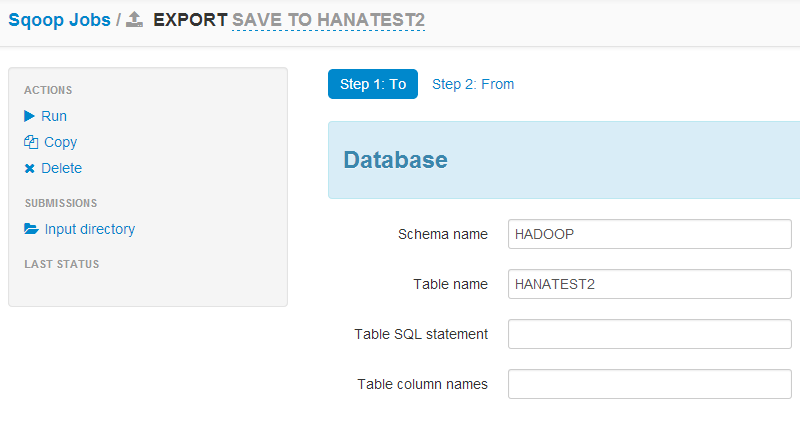
Task: Click the EXPORT job type label
Action: (x=190, y=20)
